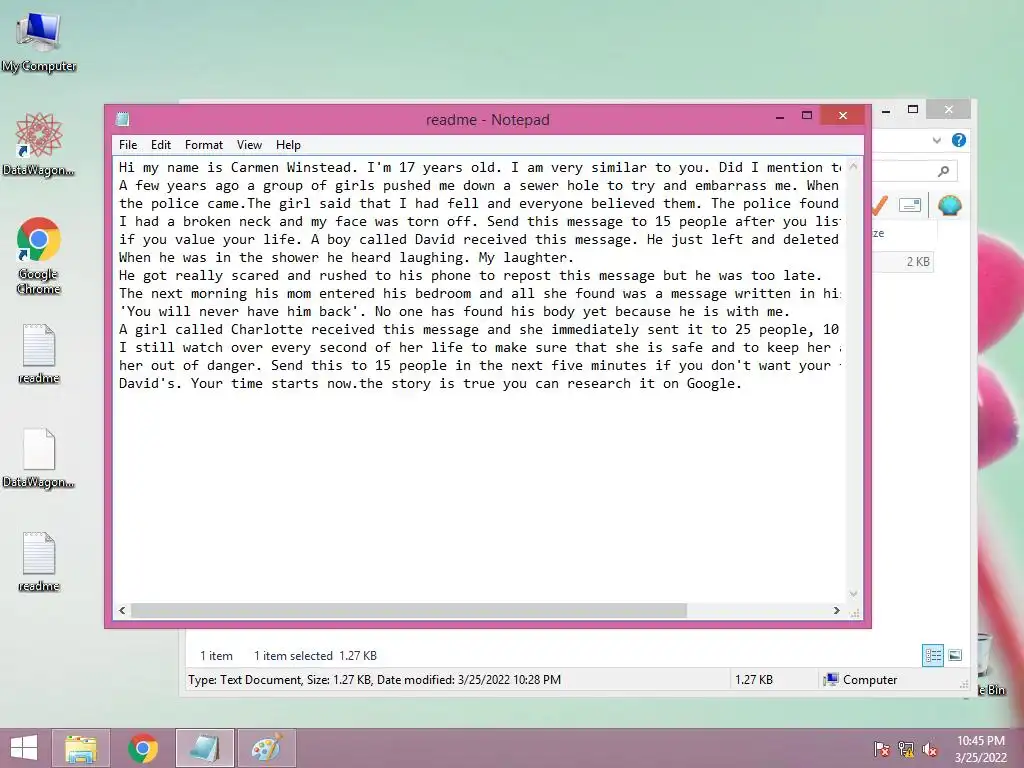Image resolution: width=1024 pixels, height=768 pixels.
Task: Click the orange checkmark ribbon icon in Explorer
Action: [880, 205]
